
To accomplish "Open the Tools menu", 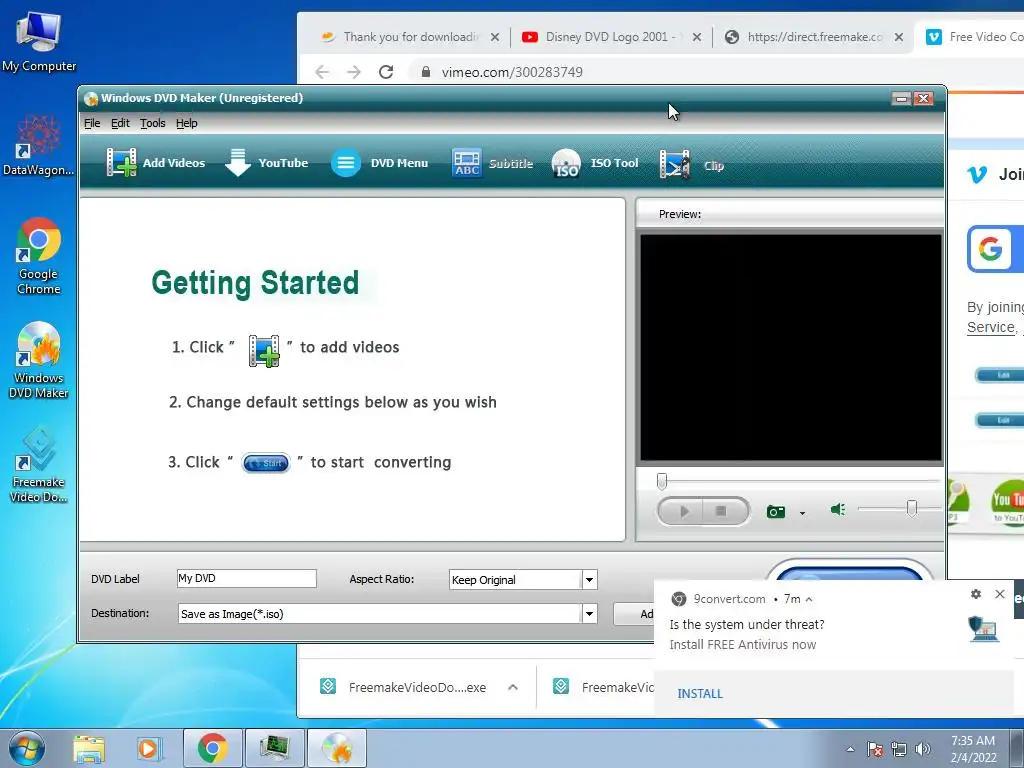I will (153, 123).
